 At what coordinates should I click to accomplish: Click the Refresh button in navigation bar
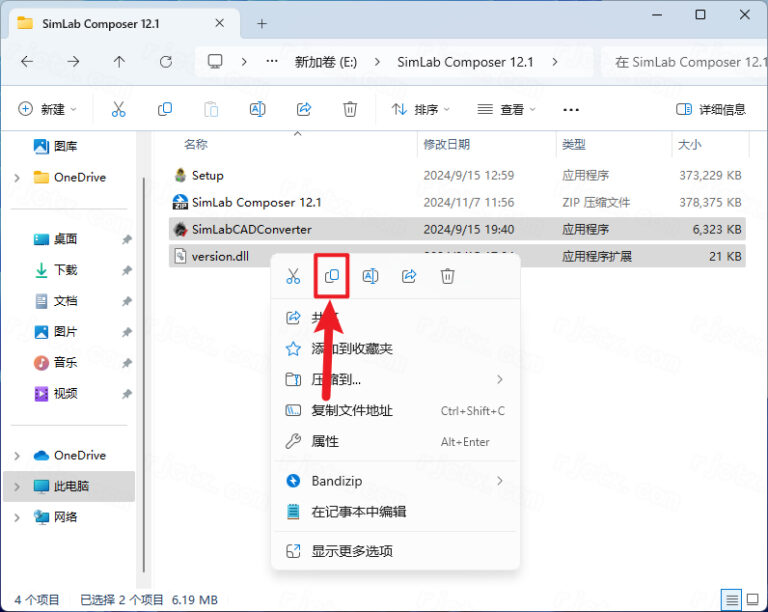click(166, 62)
